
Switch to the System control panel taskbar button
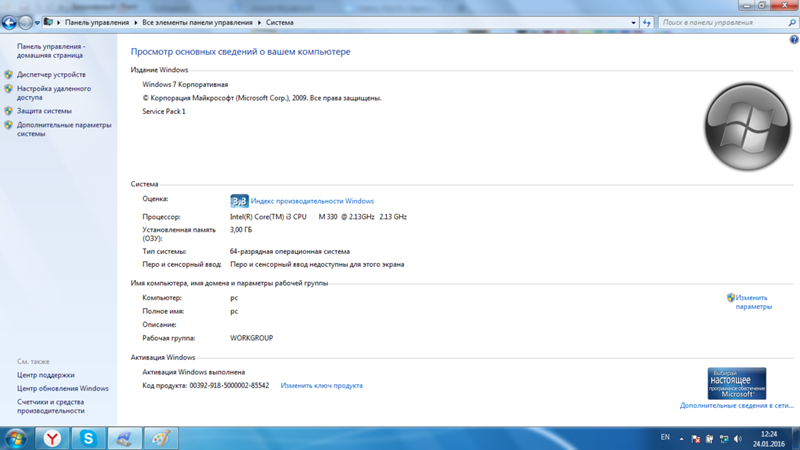point(124,438)
